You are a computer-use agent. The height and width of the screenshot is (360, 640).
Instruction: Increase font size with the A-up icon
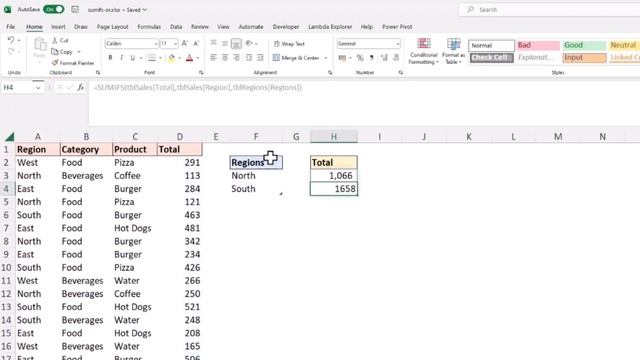[184, 43]
